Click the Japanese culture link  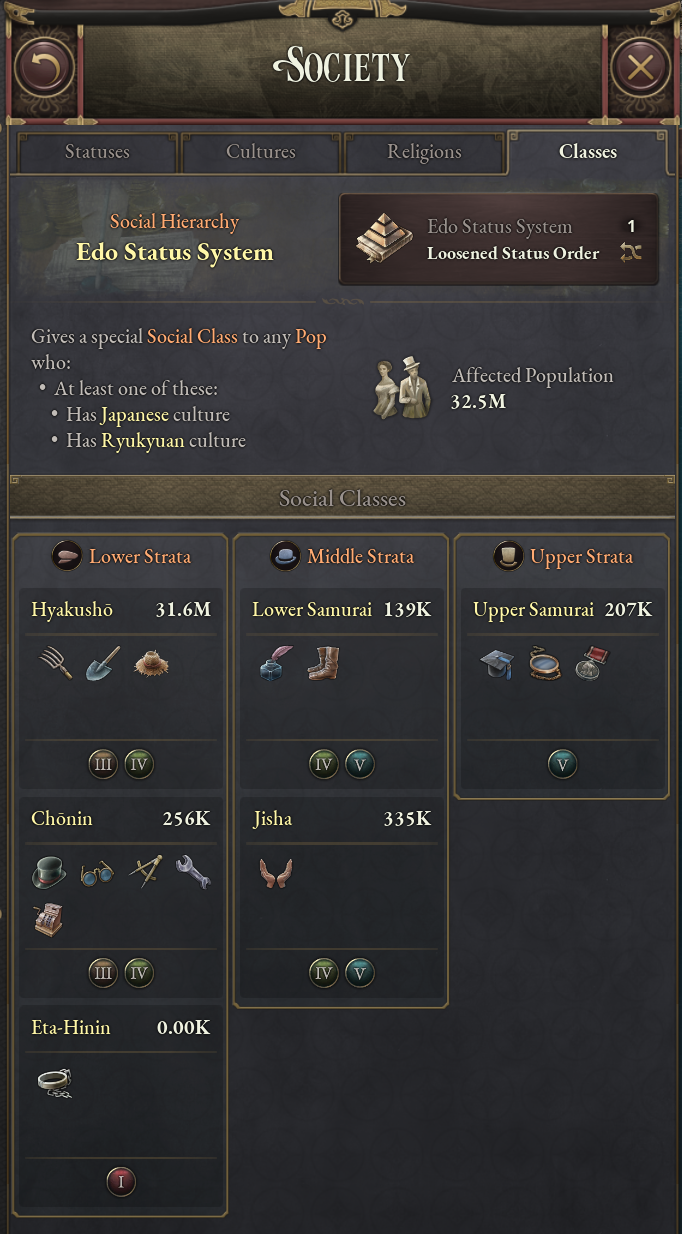135,415
